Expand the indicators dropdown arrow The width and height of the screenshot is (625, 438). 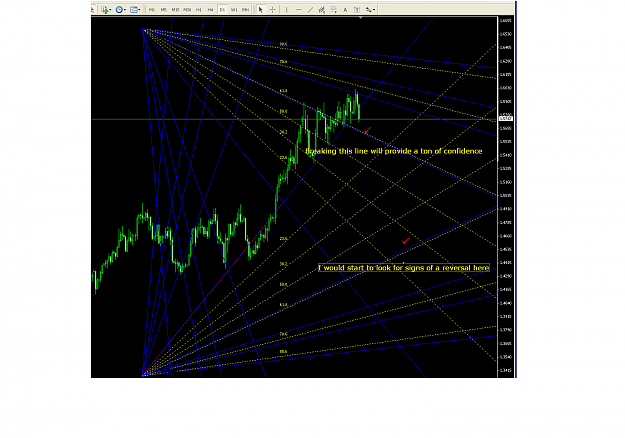(x=110, y=10)
